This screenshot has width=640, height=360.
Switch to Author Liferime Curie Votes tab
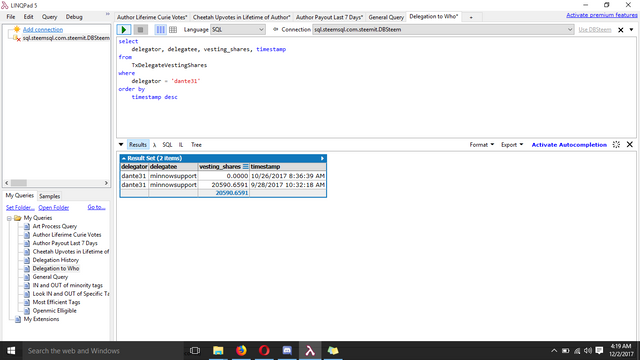[x=152, y=17]
